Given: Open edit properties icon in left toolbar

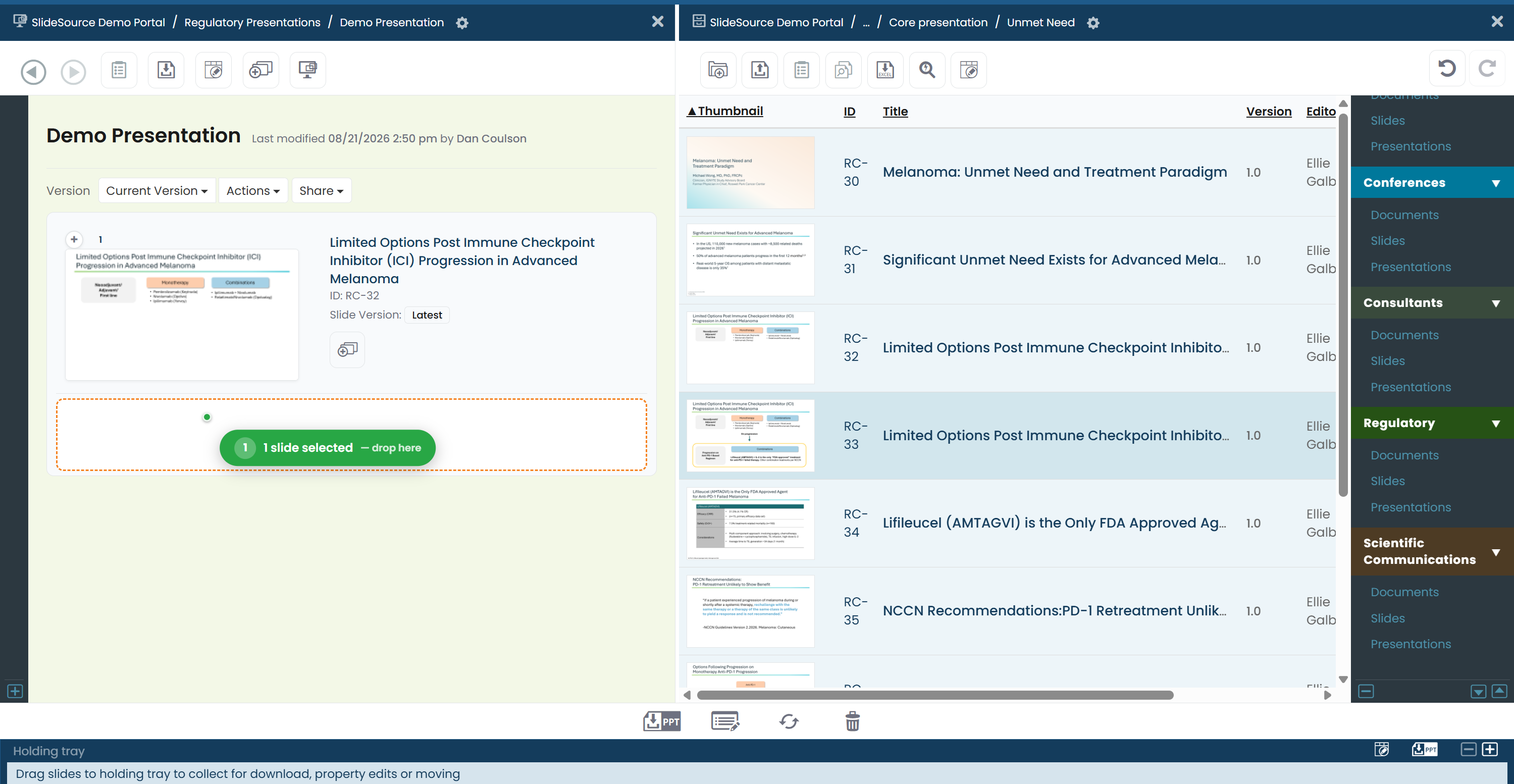Looking at the screenshot, I should [214, 70].
